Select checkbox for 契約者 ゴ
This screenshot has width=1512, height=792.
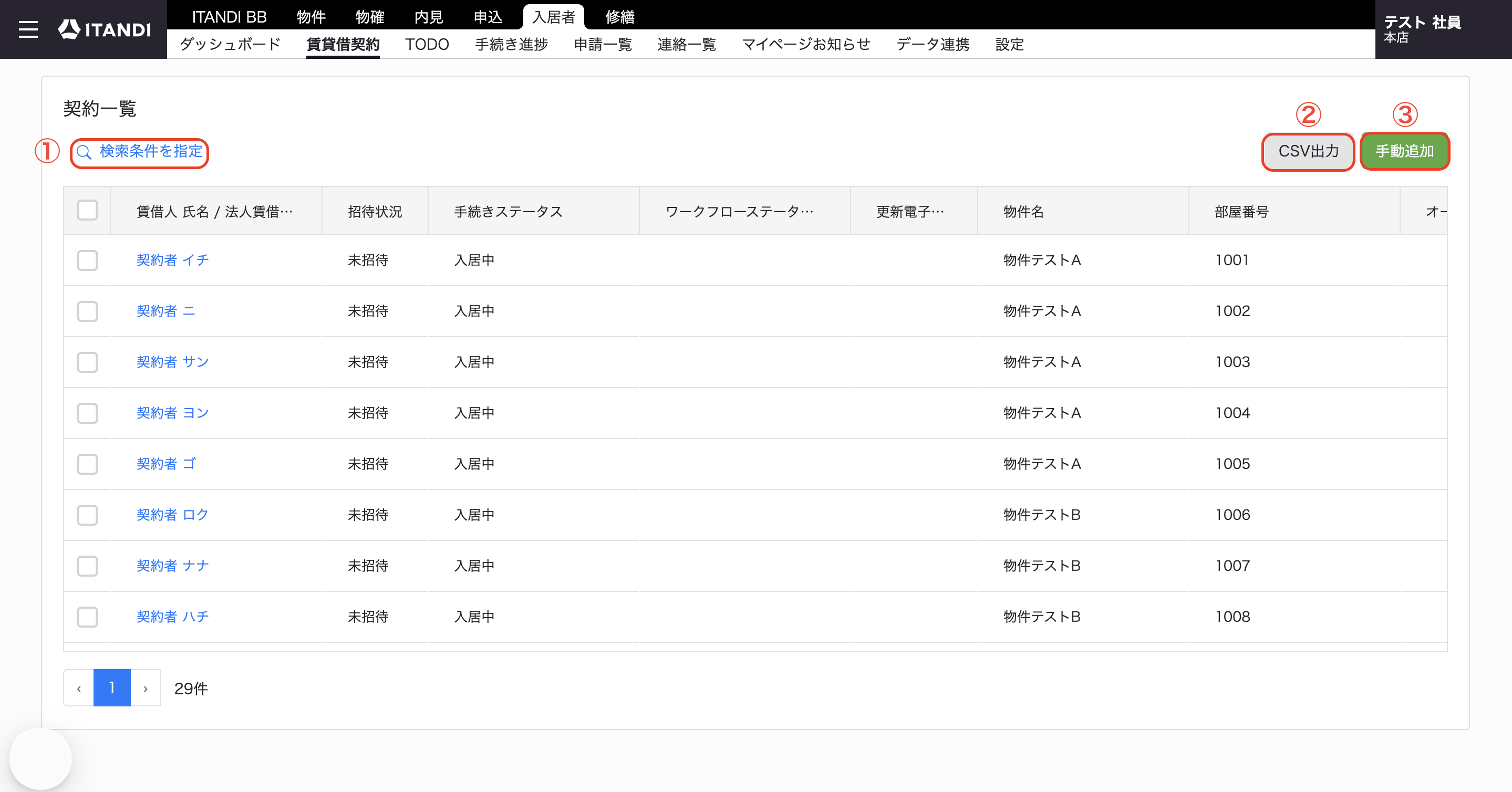pos(87,464)
